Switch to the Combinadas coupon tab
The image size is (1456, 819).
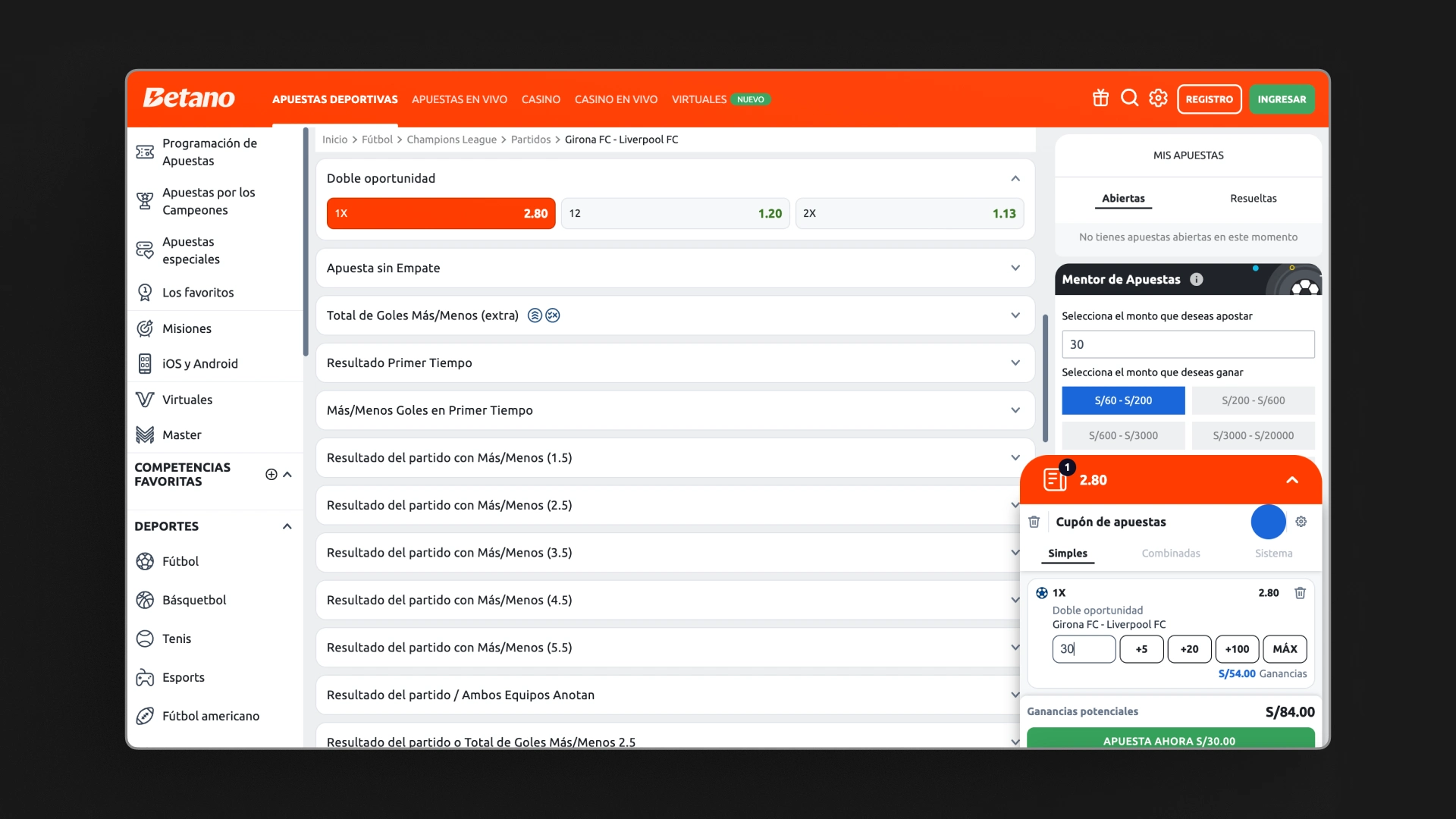tap(1171, 554)
